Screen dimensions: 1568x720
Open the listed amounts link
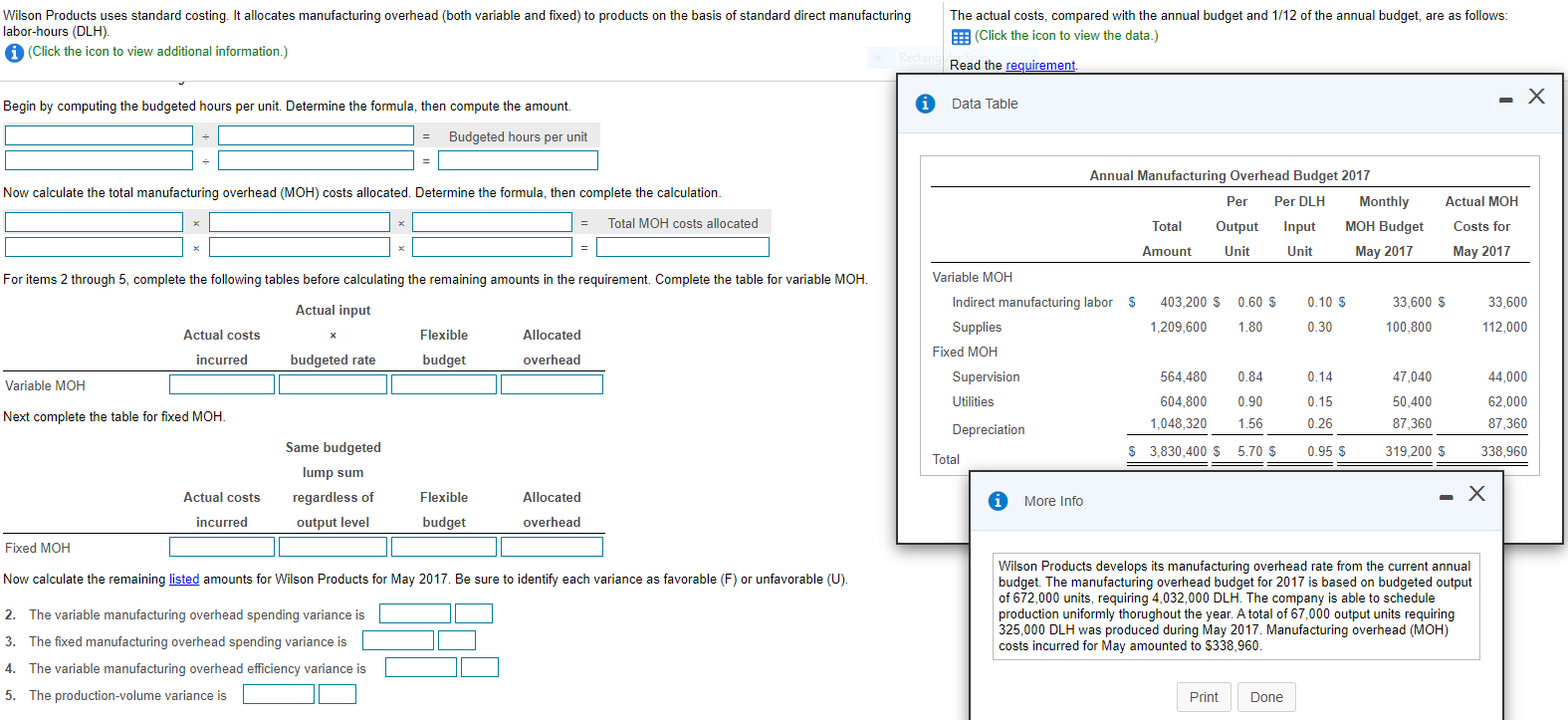tap(184, 579)
